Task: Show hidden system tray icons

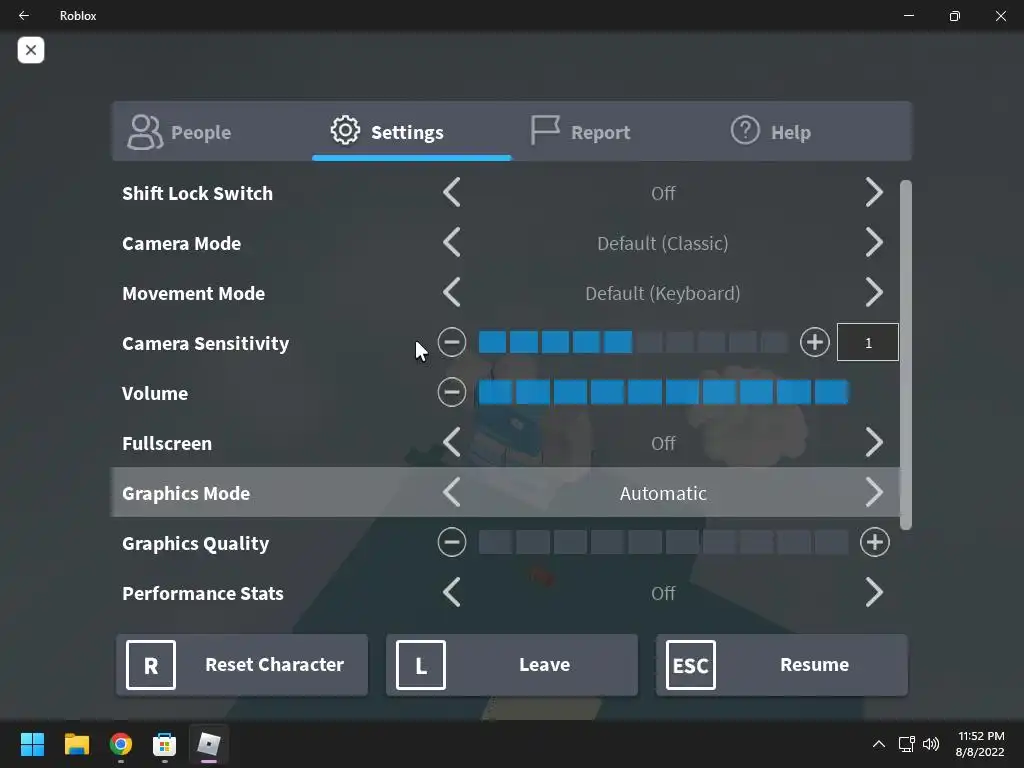Action: 879,744
